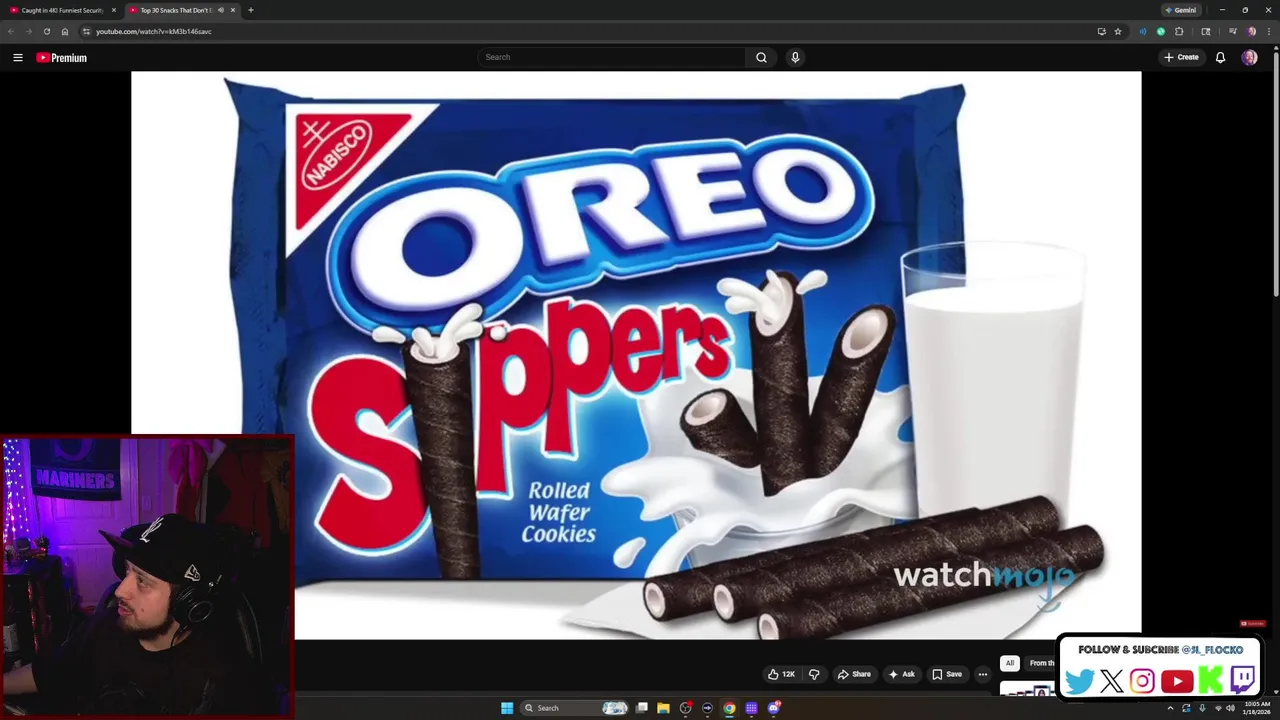The image size is (1280, 720).
Task: Open the Ask AI button
Action: tap(901, 674)
